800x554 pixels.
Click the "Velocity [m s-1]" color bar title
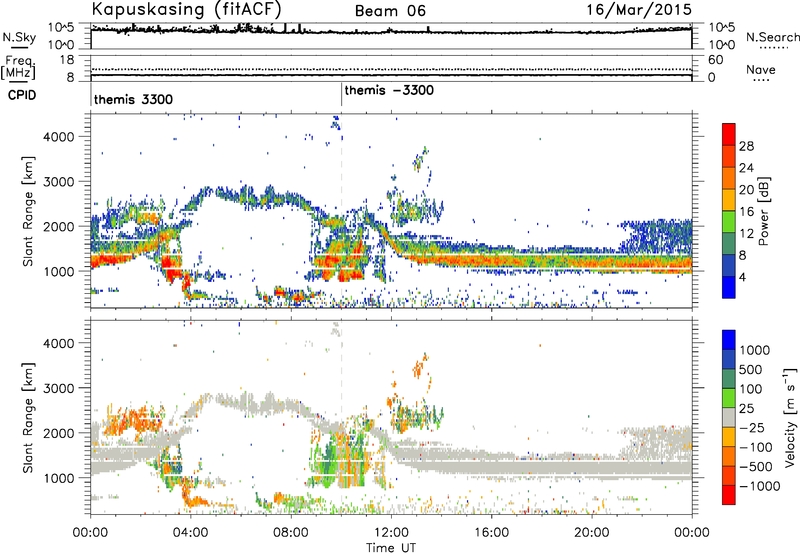790,417
